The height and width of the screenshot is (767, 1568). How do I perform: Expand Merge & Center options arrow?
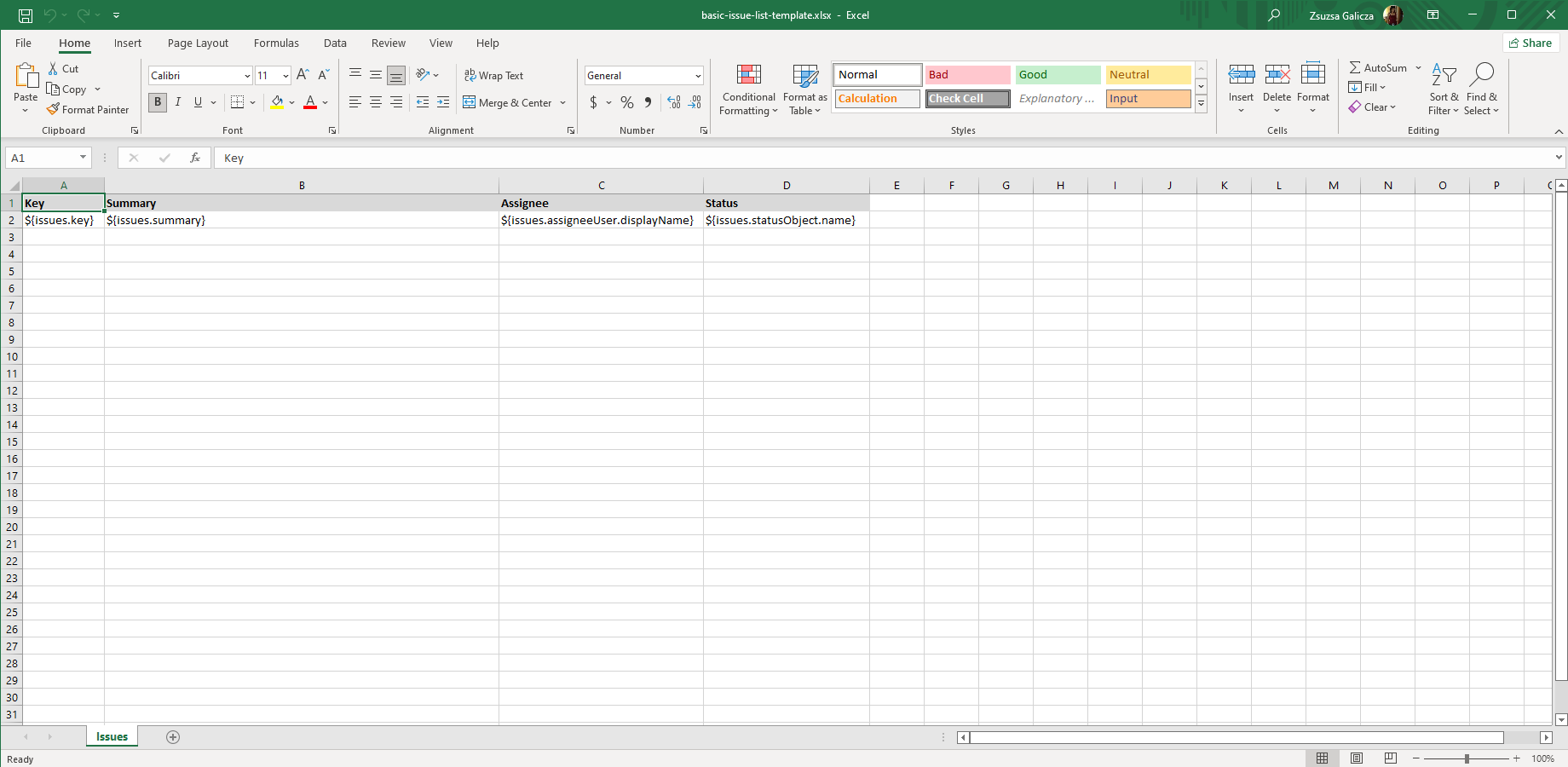(562, 102)
